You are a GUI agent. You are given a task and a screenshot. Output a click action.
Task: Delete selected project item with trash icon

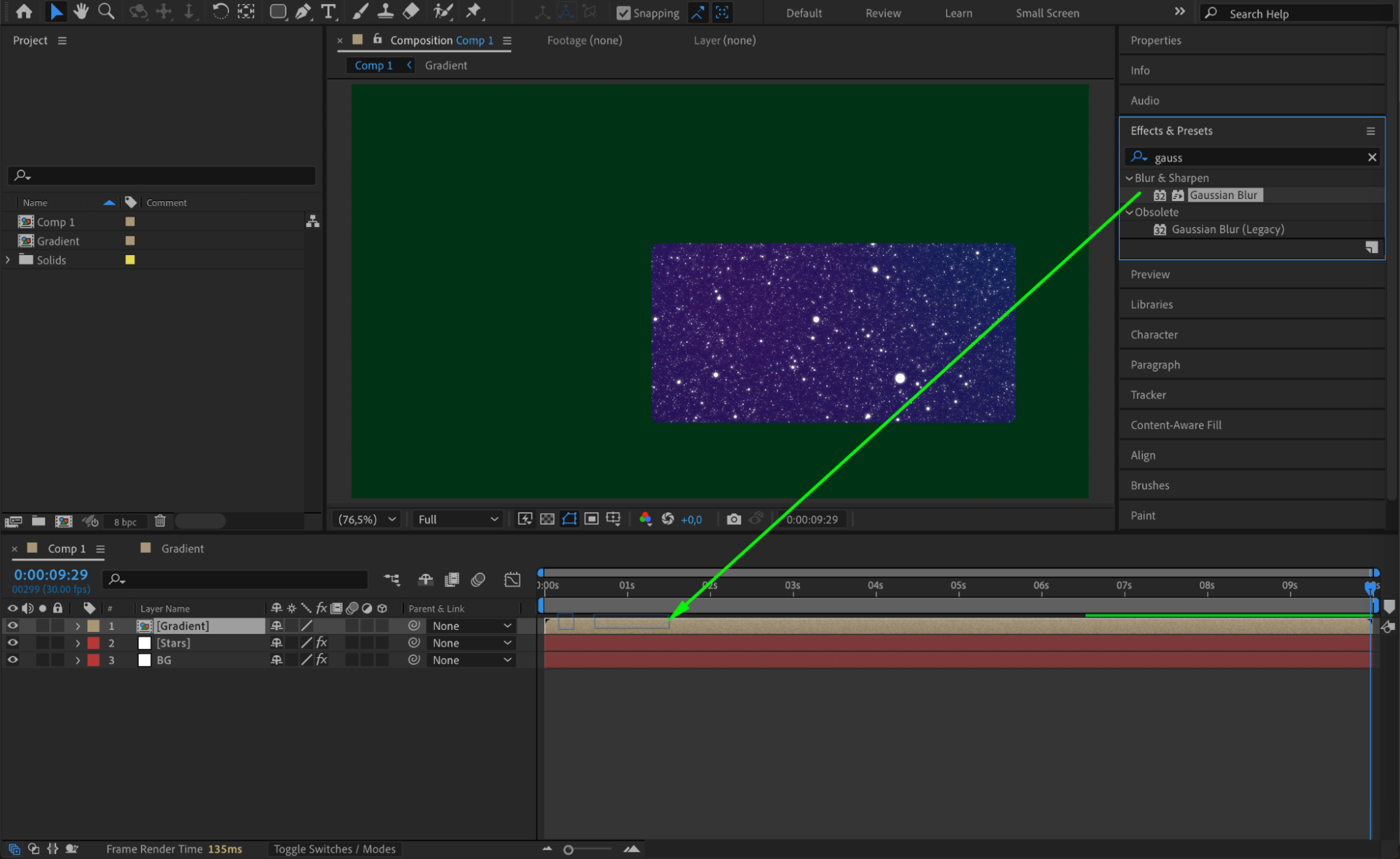(160, 521)
